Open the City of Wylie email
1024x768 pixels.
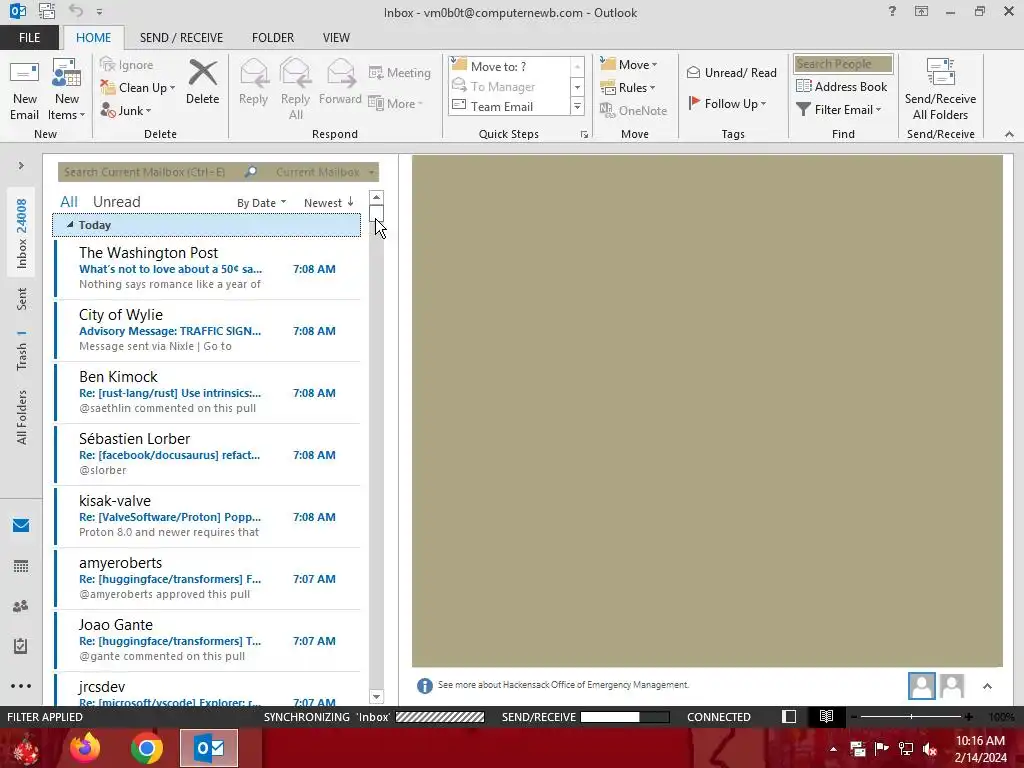(208, 330)
